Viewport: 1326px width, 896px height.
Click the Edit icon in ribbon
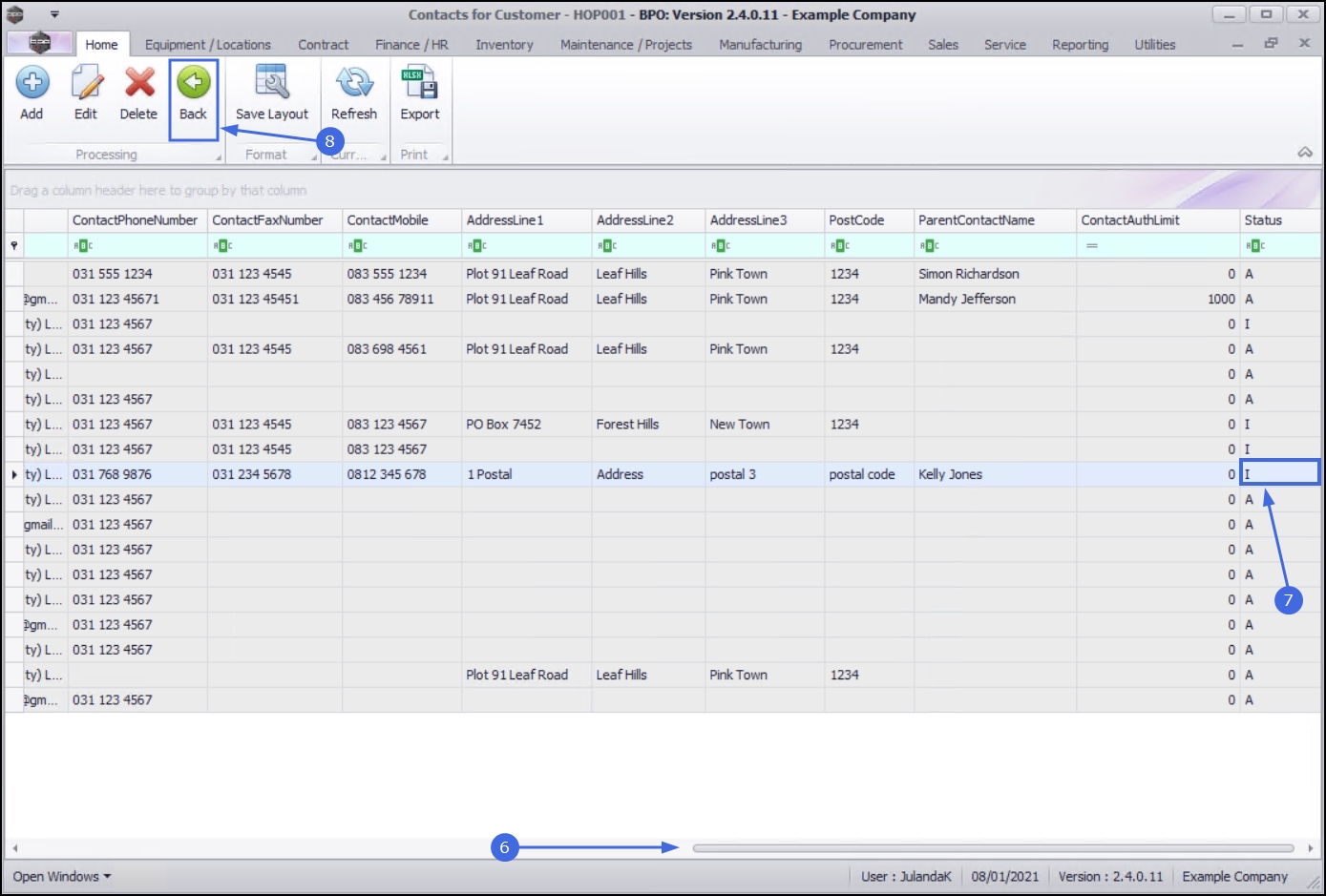86,84
